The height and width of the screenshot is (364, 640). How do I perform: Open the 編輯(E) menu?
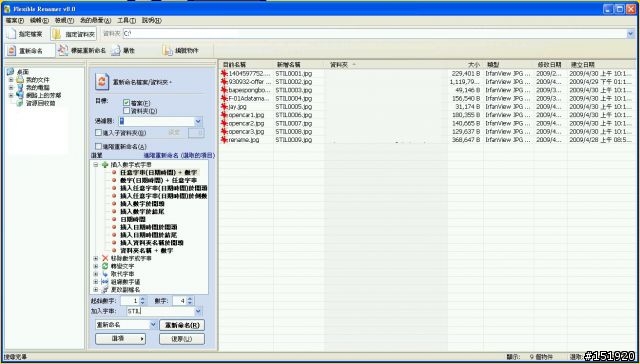pyautogui.click(x=39, y=20)
